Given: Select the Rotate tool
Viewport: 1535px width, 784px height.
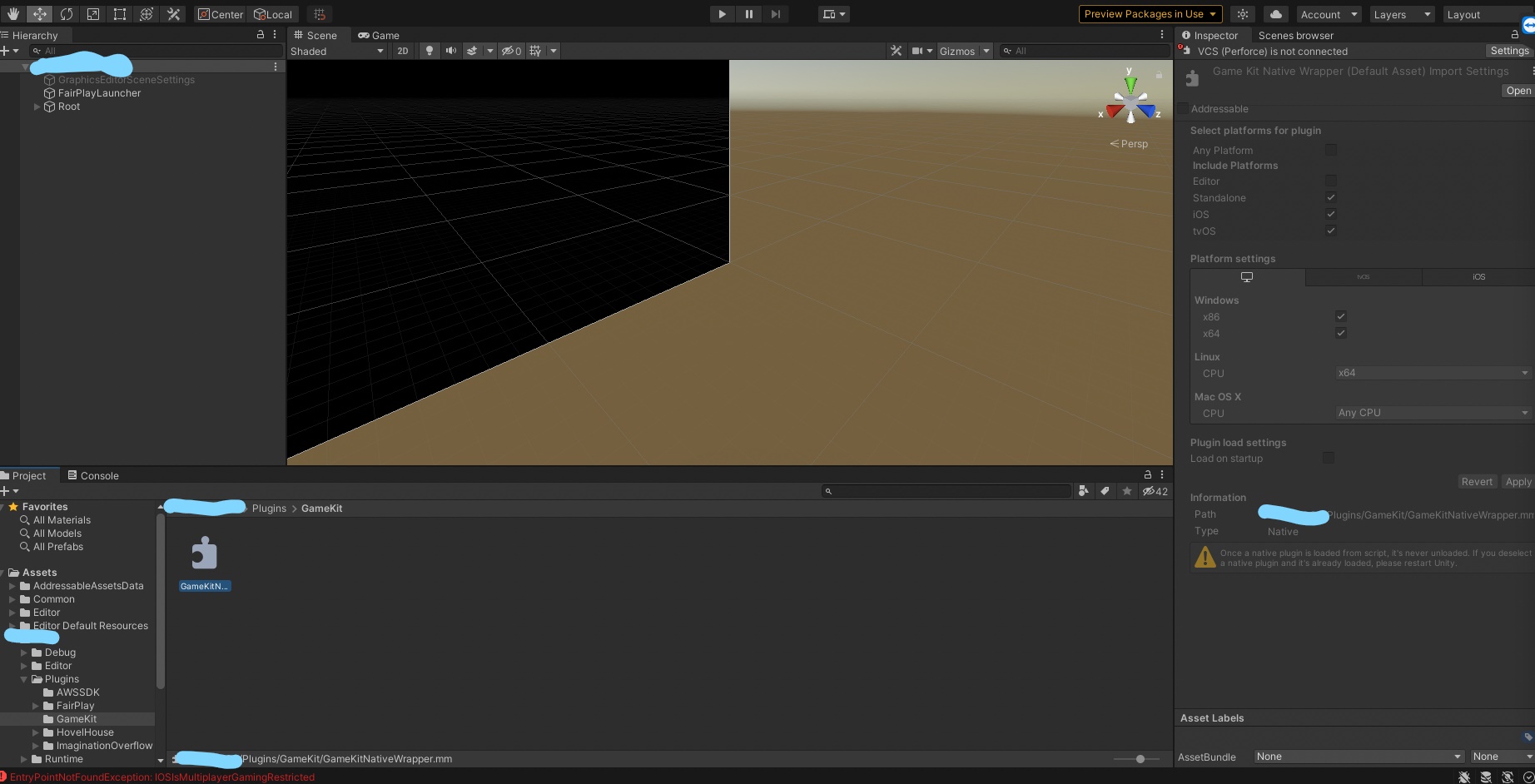Looking at the screenshot, I should 66,14.
